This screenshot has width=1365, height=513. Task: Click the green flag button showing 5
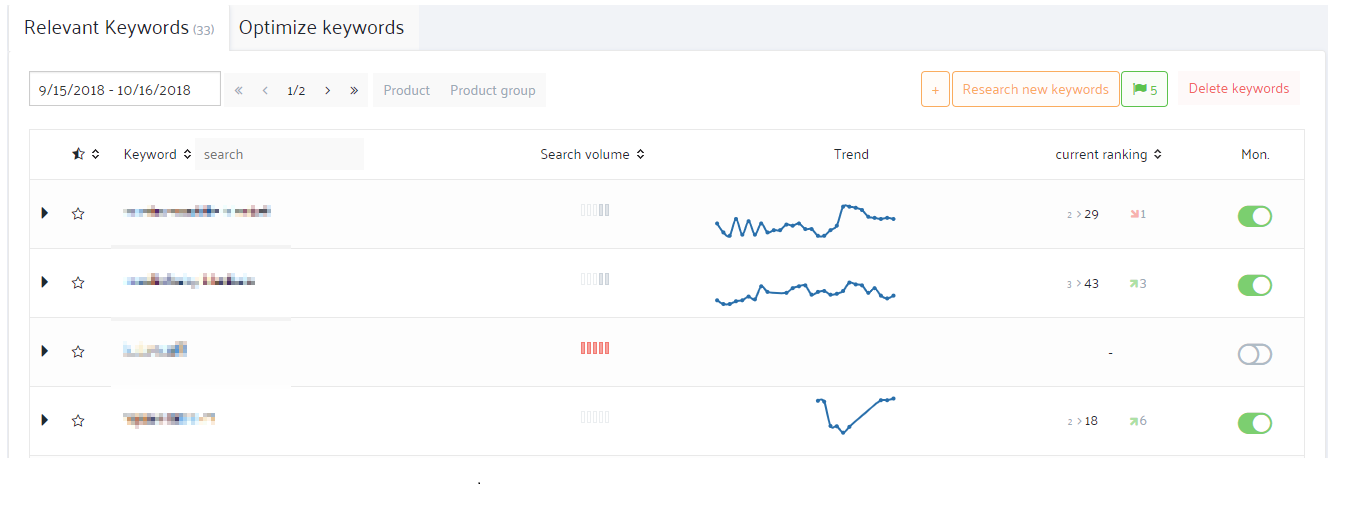coord(1144,89)
